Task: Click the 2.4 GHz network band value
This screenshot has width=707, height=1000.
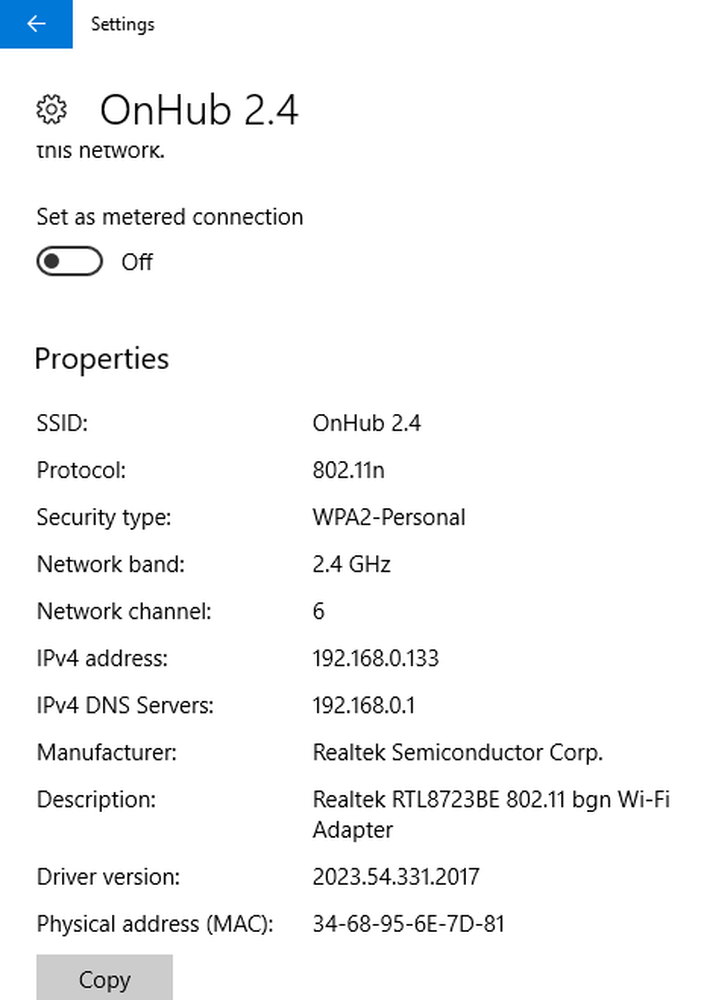Action: 351,564
